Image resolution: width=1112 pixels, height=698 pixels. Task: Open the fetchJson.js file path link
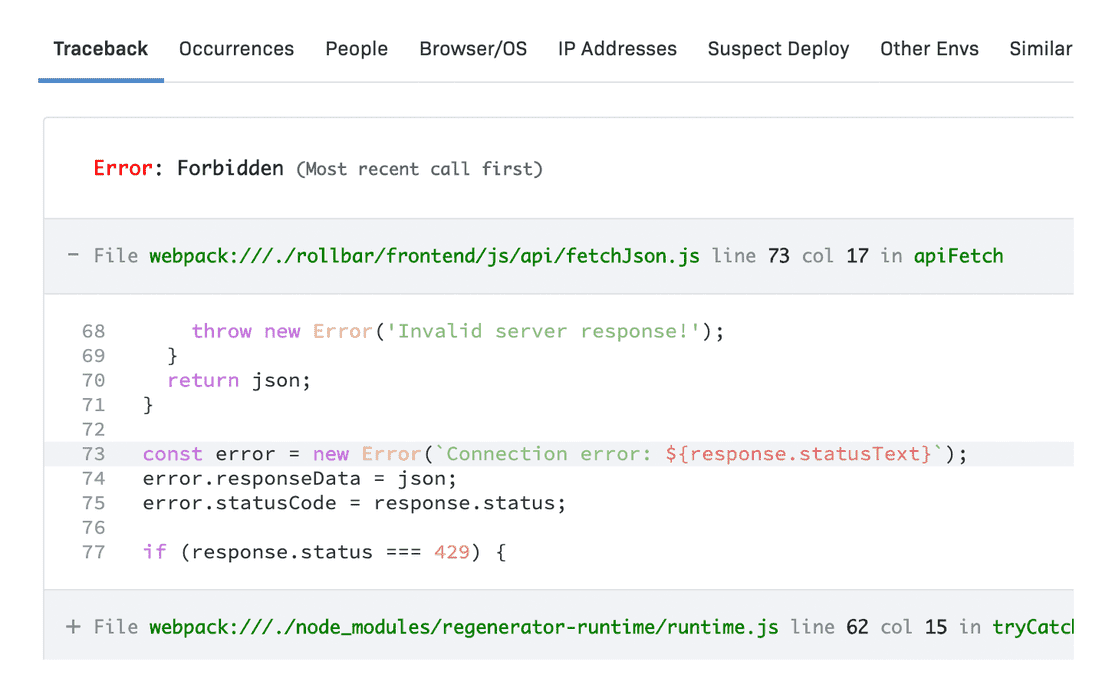pos(425,256)
